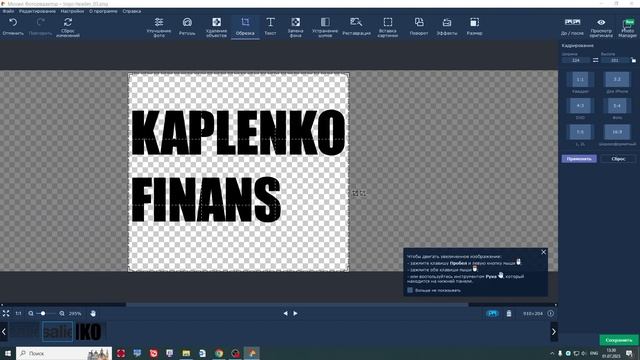Image resolution: width=640 pixels, height=360 pixels.
Task: Click the fit-to-screen icon
Action: [x=6, y=313]
